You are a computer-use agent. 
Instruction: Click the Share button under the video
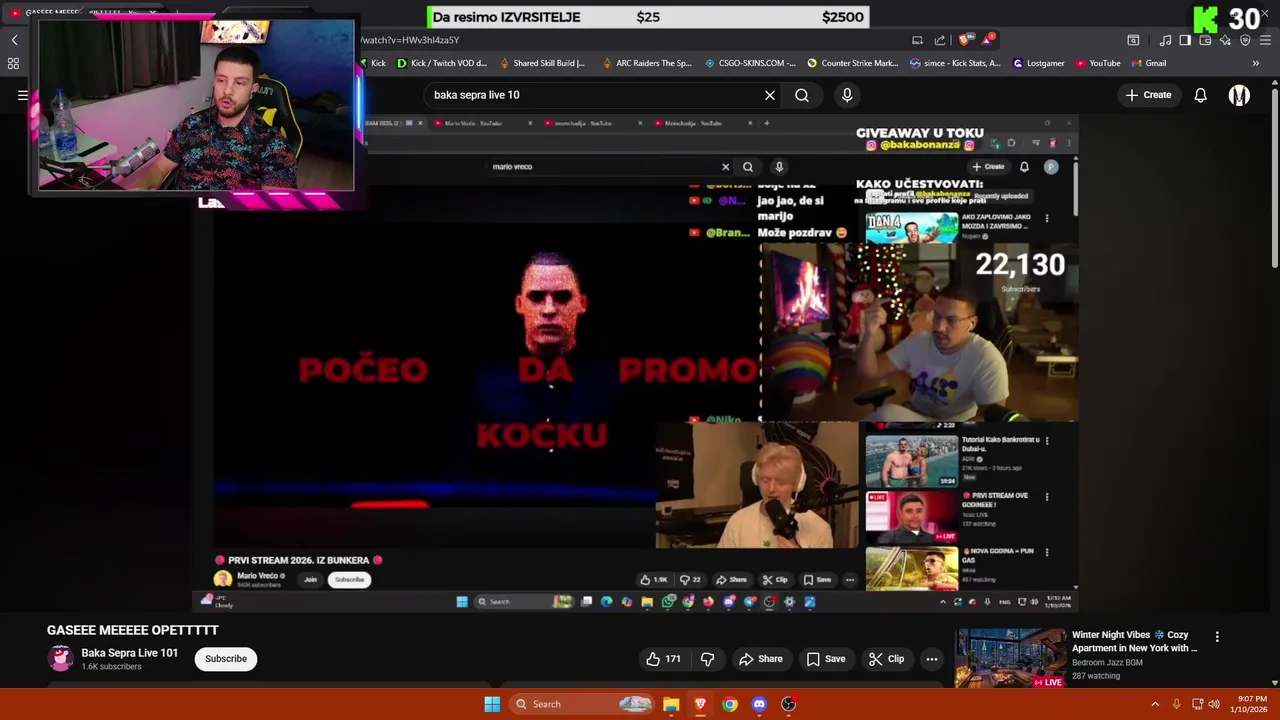(760, 659)
